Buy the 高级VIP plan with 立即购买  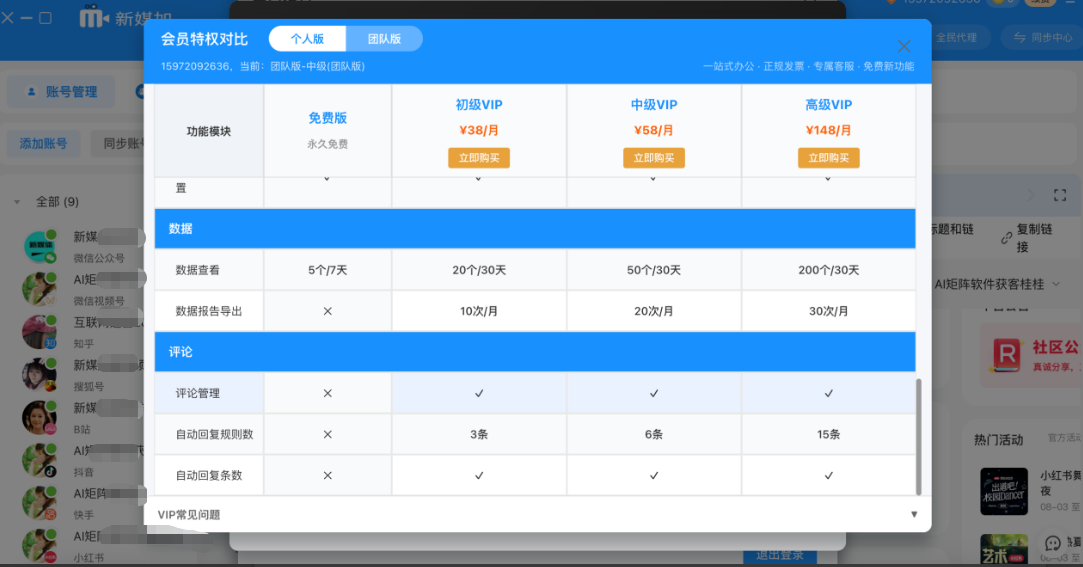[828, 158]
